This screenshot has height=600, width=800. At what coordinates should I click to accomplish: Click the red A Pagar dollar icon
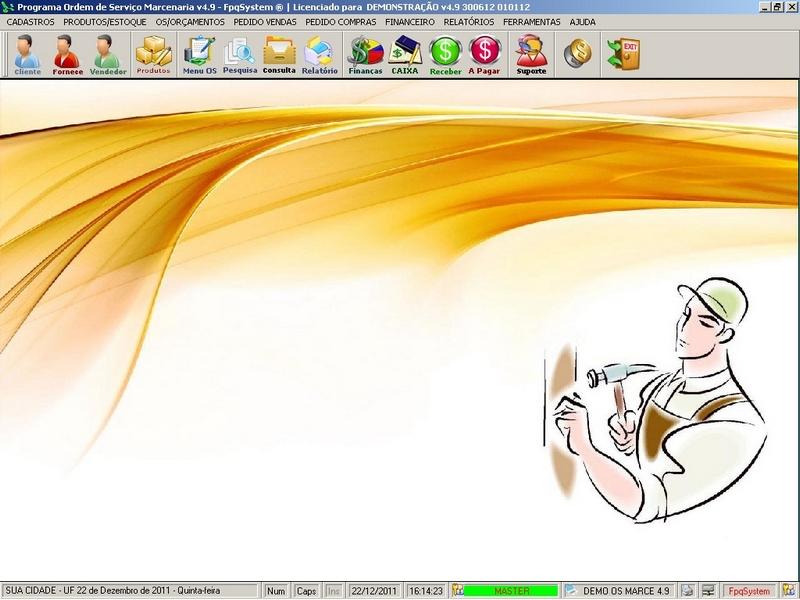[484, 54]
